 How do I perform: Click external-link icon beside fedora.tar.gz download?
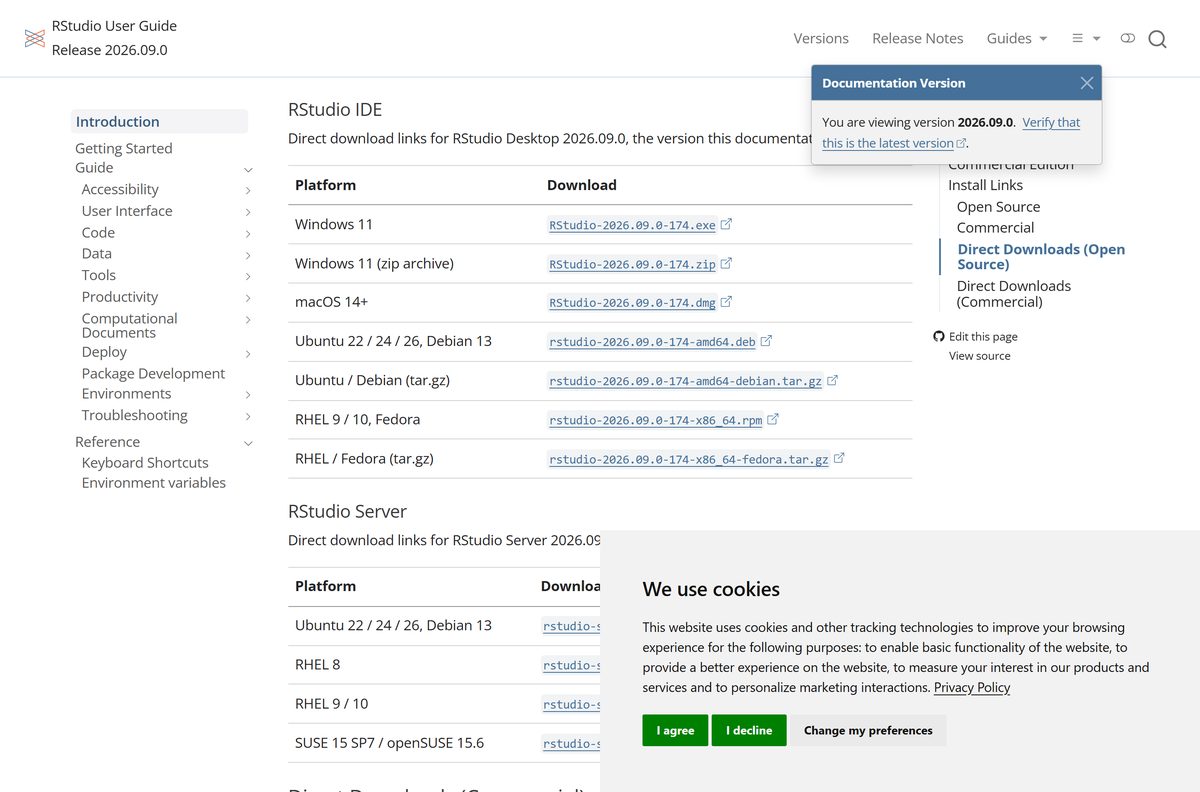click(x=839, y=458)
